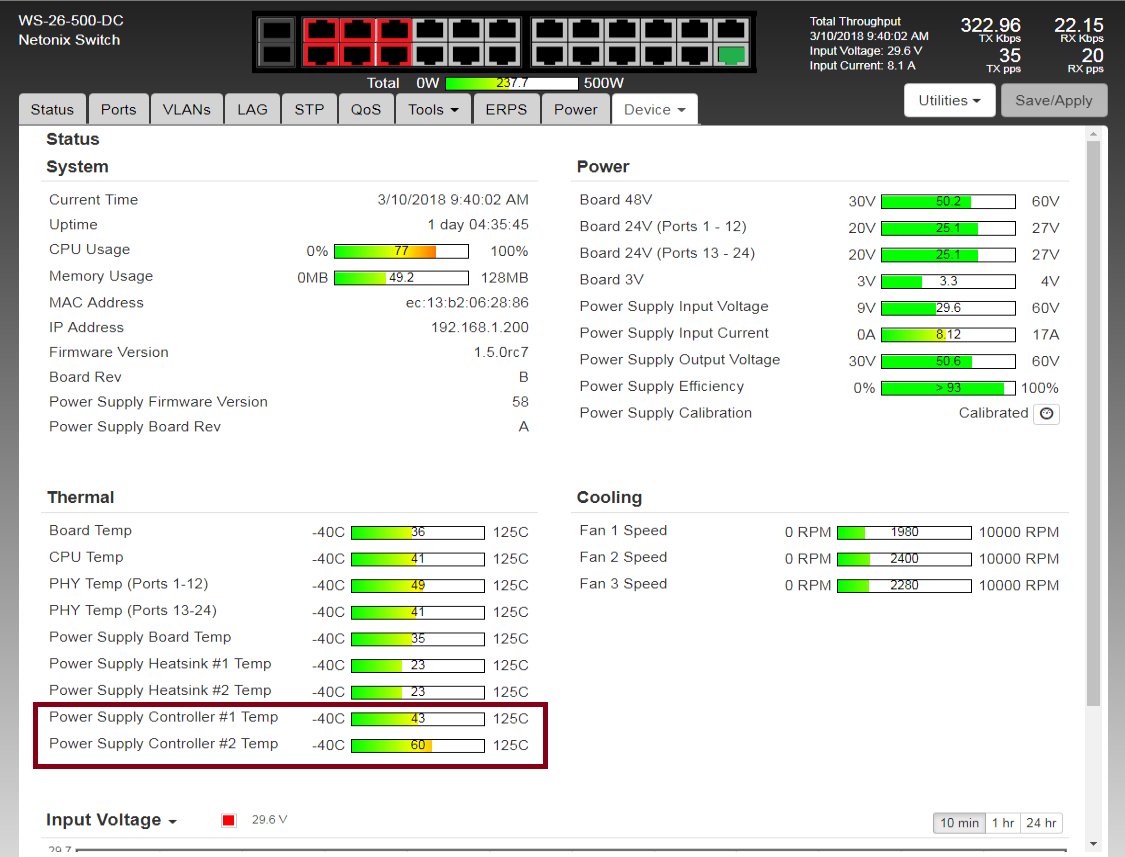Expand the Tools tab dropdown
Viewport: 1125px width, 857px height.
434,110
